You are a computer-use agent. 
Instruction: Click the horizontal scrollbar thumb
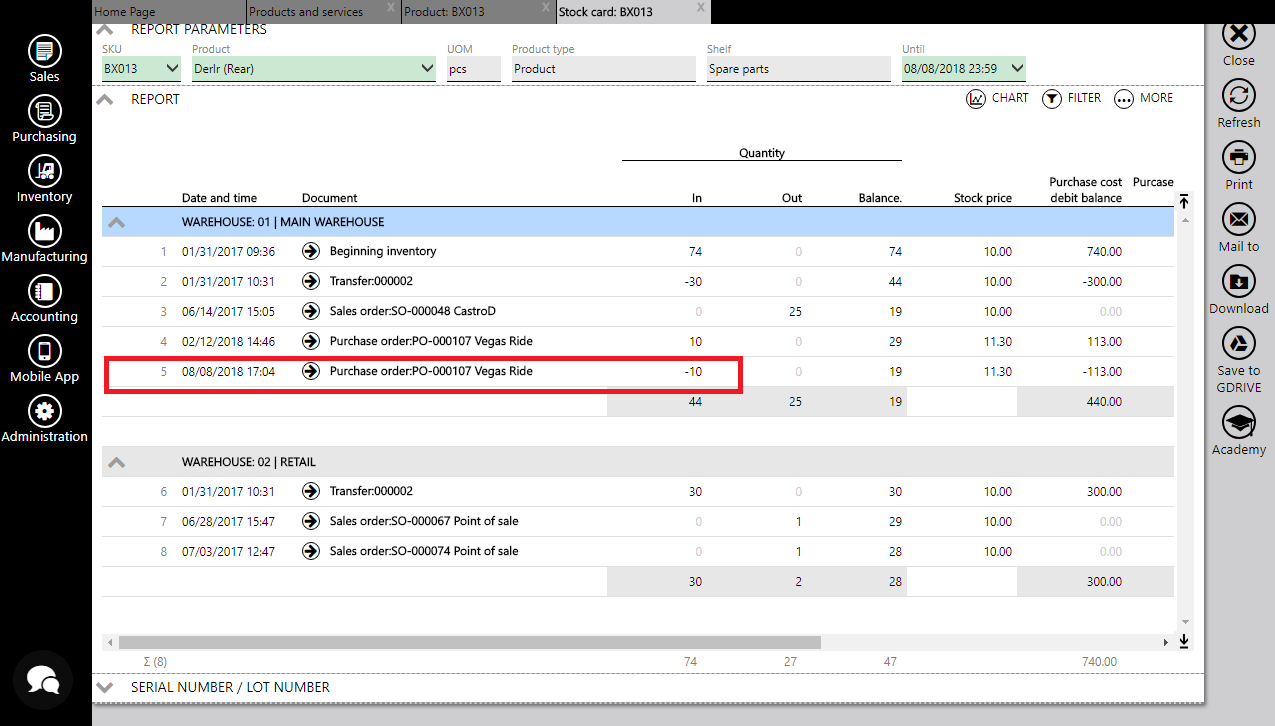click(470, 642)
